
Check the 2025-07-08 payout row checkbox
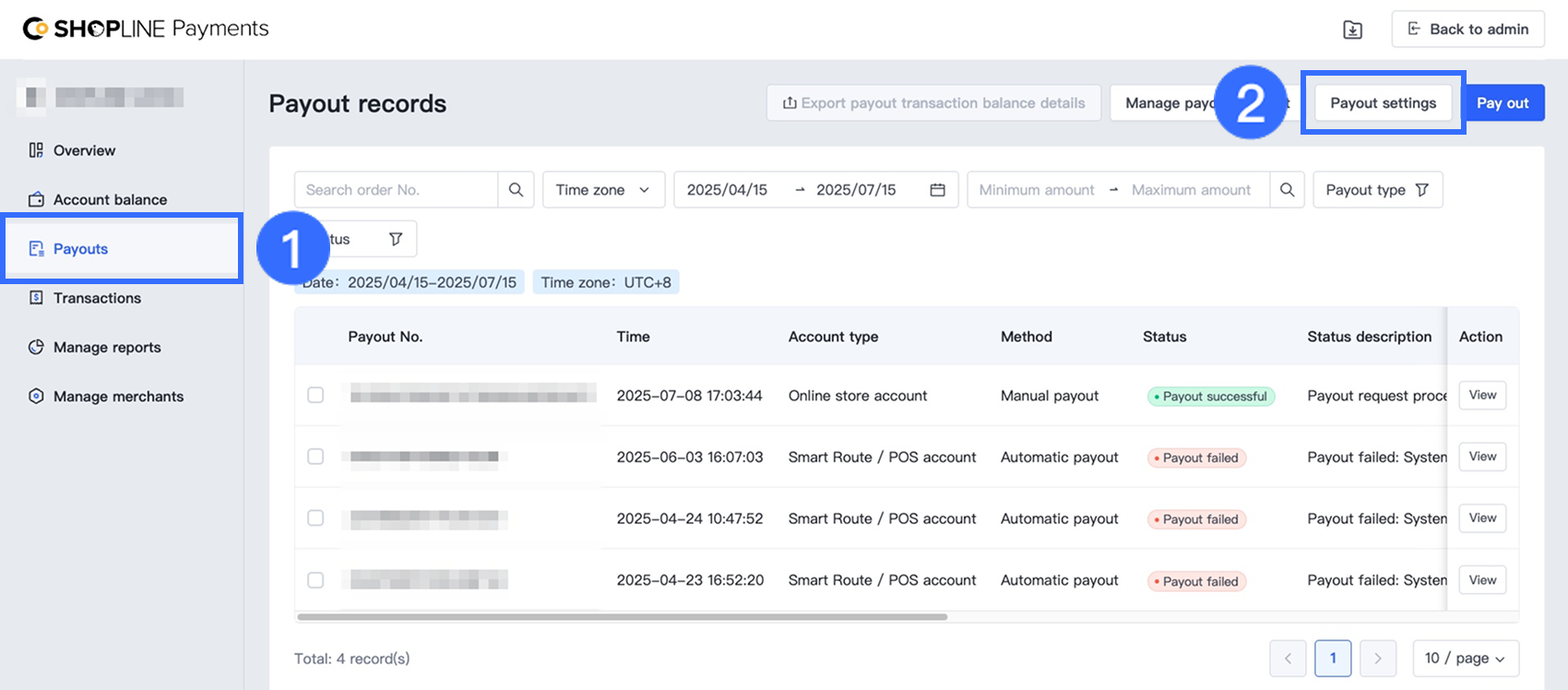tap(315, 395)
